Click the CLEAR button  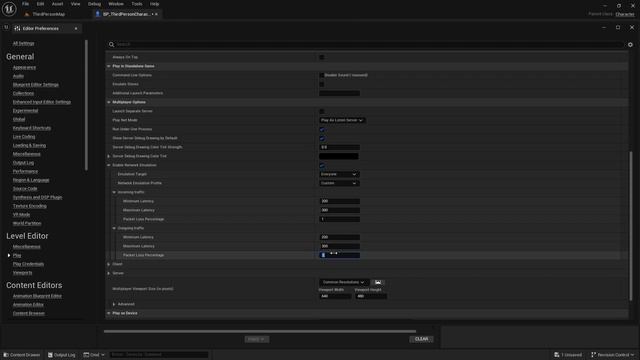[421, 339]
